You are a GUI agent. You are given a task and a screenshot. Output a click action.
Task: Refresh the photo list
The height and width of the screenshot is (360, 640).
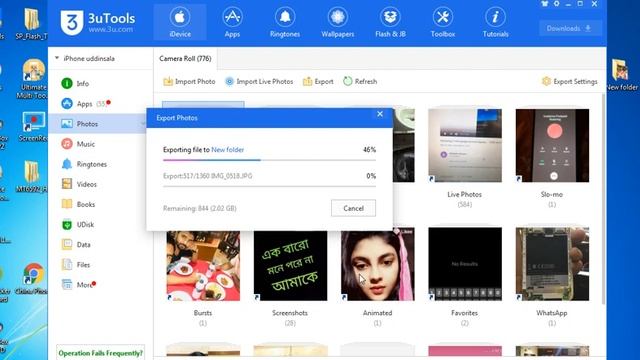click(360, 81)
